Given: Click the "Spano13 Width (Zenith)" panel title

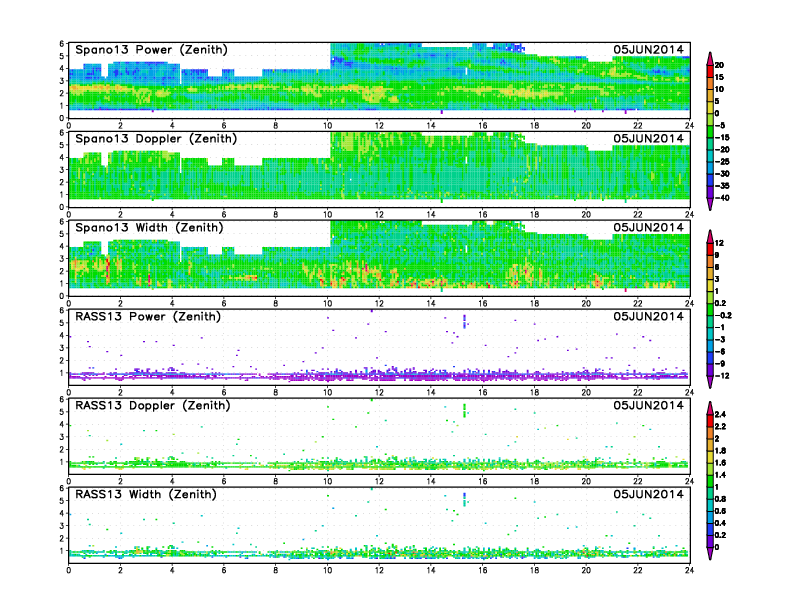Looking at the screenshot, I should 149,227.
